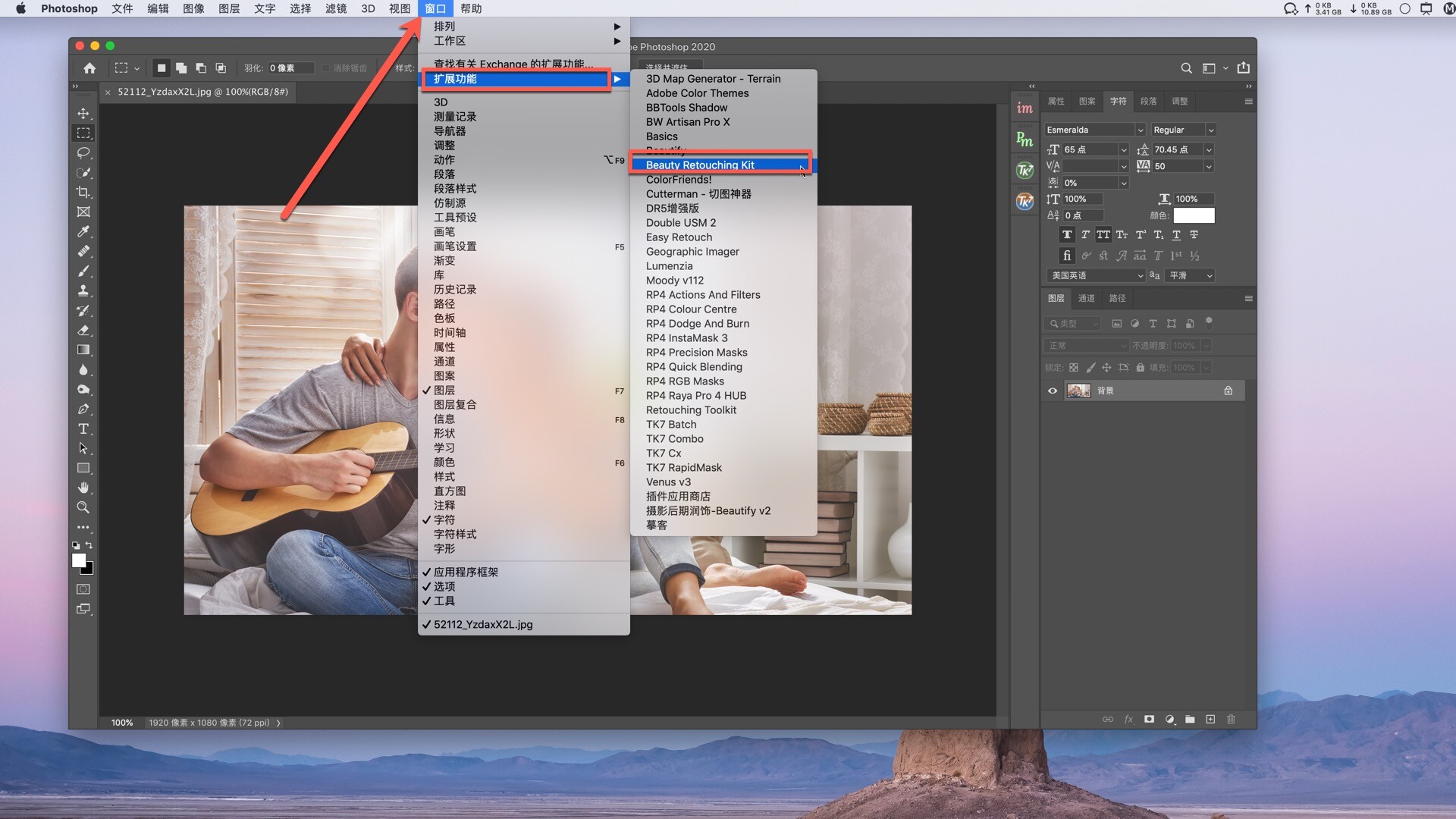Open the 平滑 anti-aliasing dropdown
This screenshot has width=1456, height=819.
(1190, 276)
